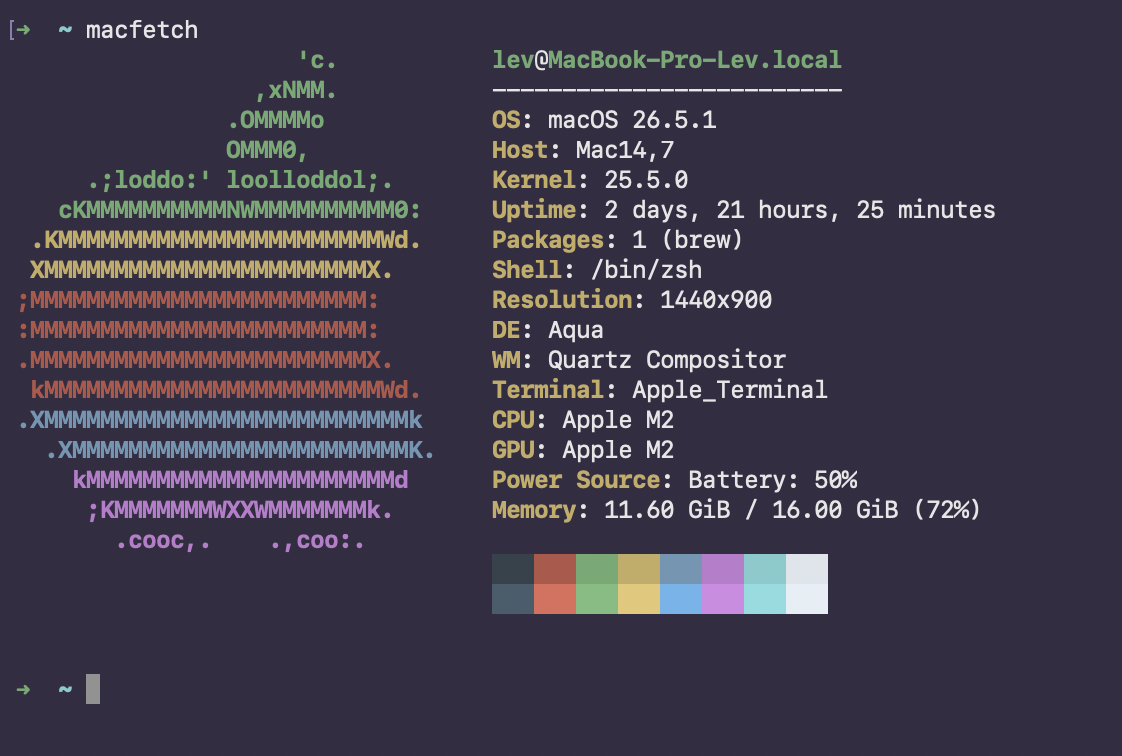Select the lev@MacBook-Pro-Lev.local hostname line

[667, 60]
